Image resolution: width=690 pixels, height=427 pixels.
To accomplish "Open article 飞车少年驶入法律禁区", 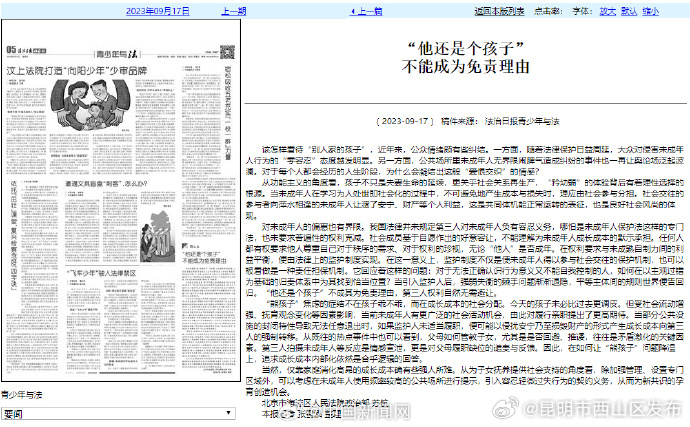I will (x=102, y=273).
